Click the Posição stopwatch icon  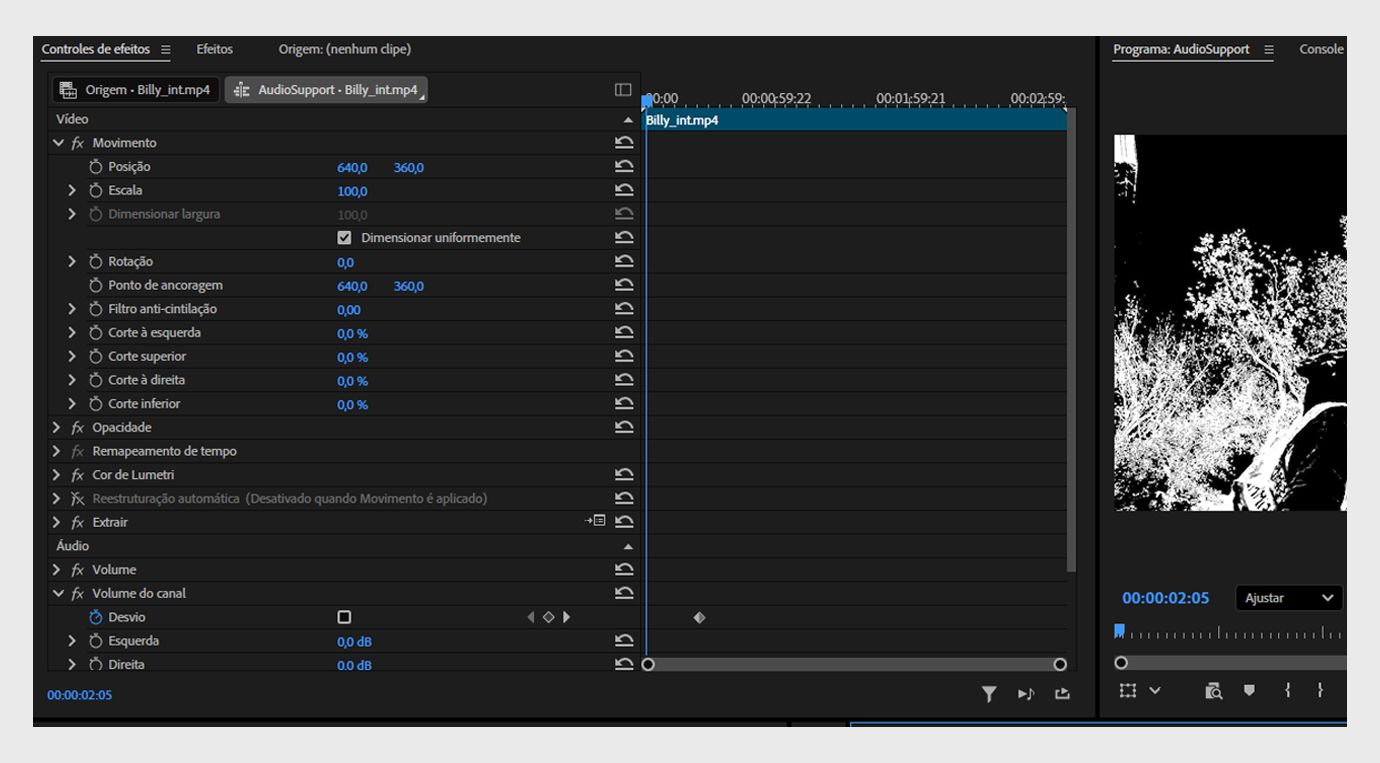(x=96, y=167)
